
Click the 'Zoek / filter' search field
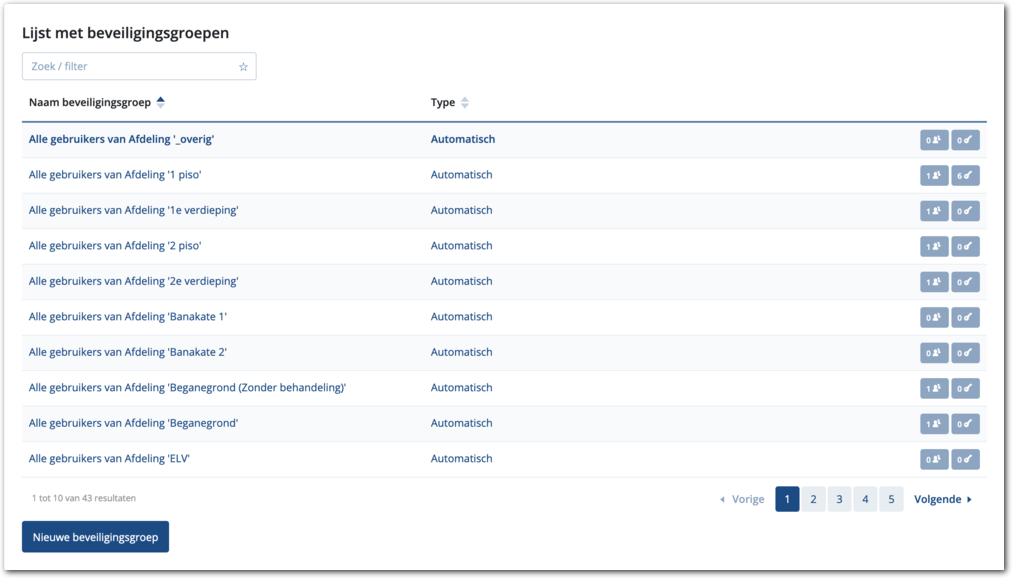click(130, 67)
